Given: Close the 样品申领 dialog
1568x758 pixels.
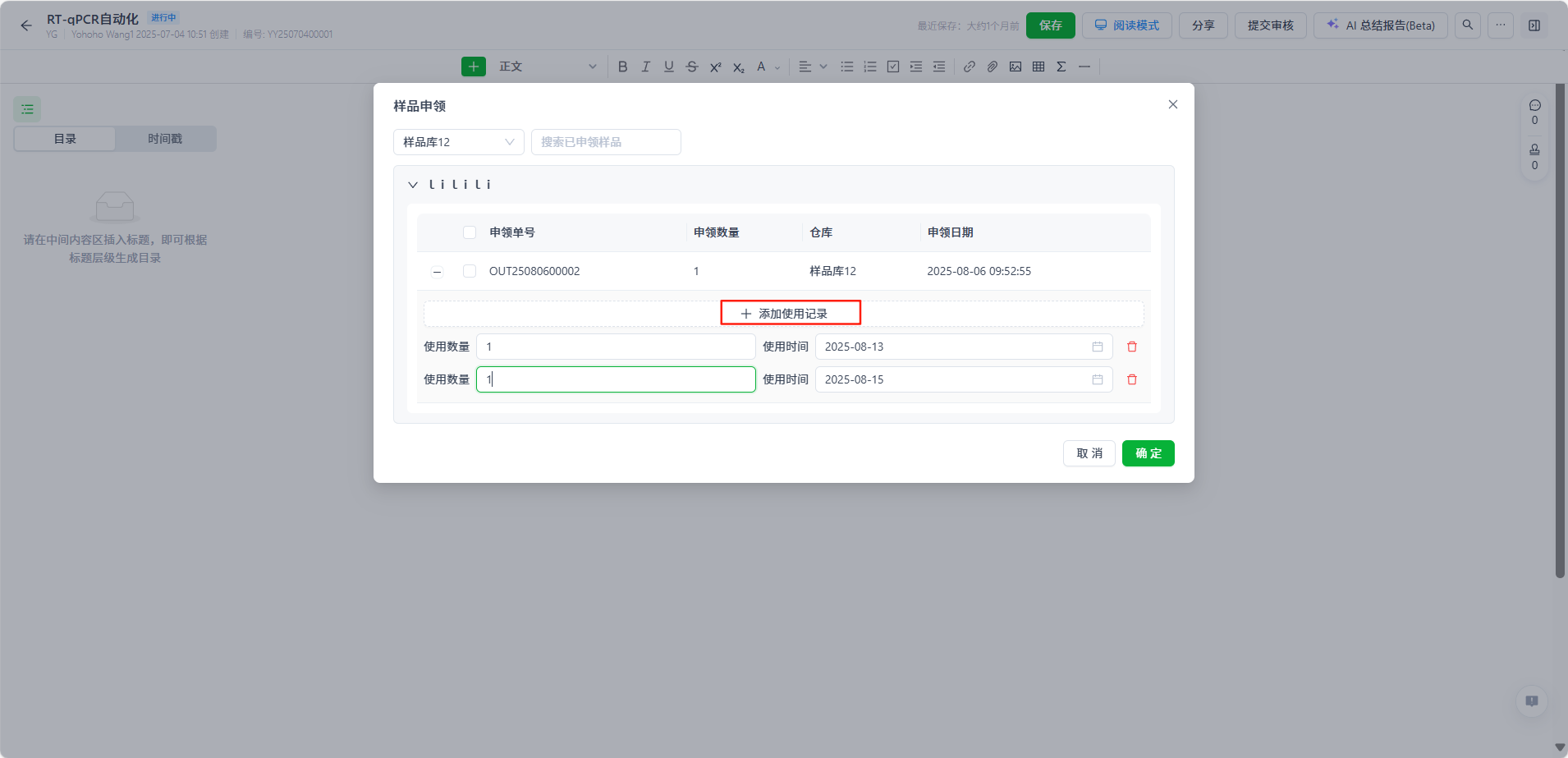Looking at the screenshot, I should [x=1172, y=104].
